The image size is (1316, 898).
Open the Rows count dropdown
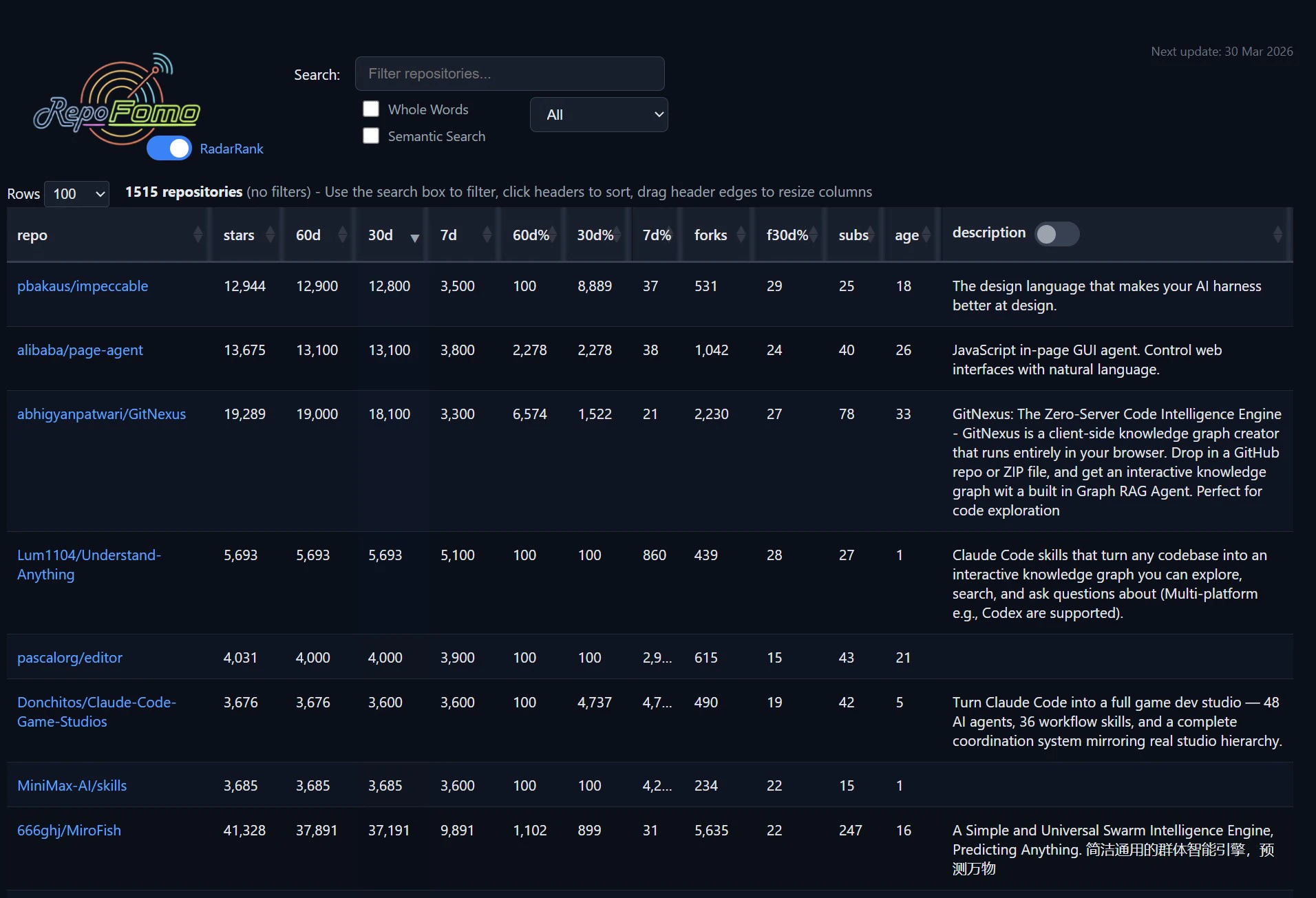[76, 194]
